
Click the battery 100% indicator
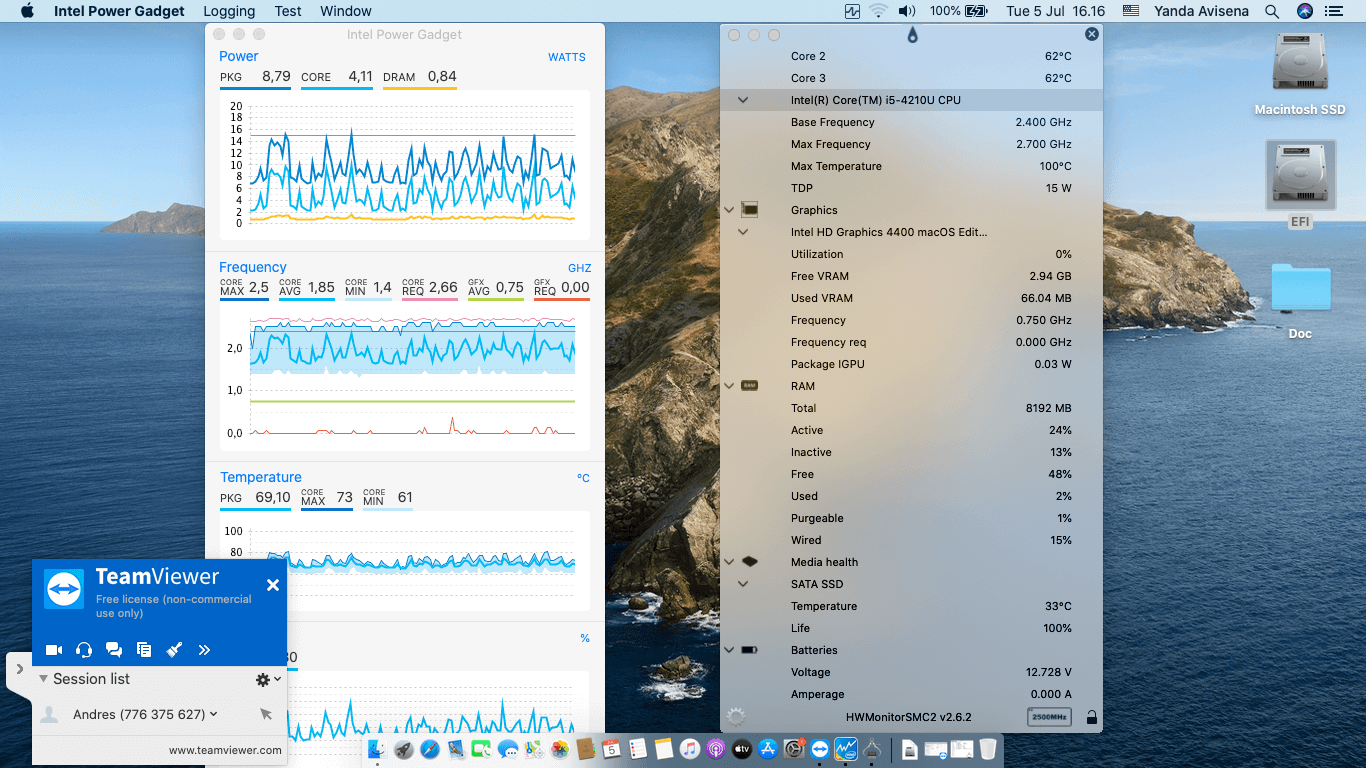(x=958, y=11)
